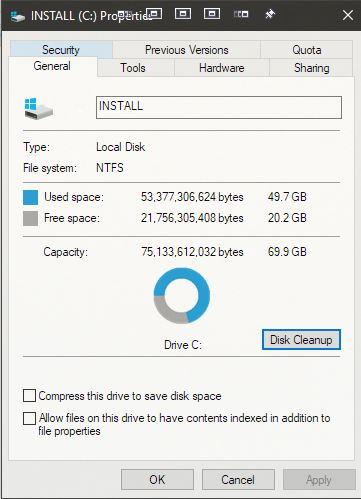Open the Hardware tab
Image resolution: width=361 pixels, height=499 pixels.
[x=222, y=68]
